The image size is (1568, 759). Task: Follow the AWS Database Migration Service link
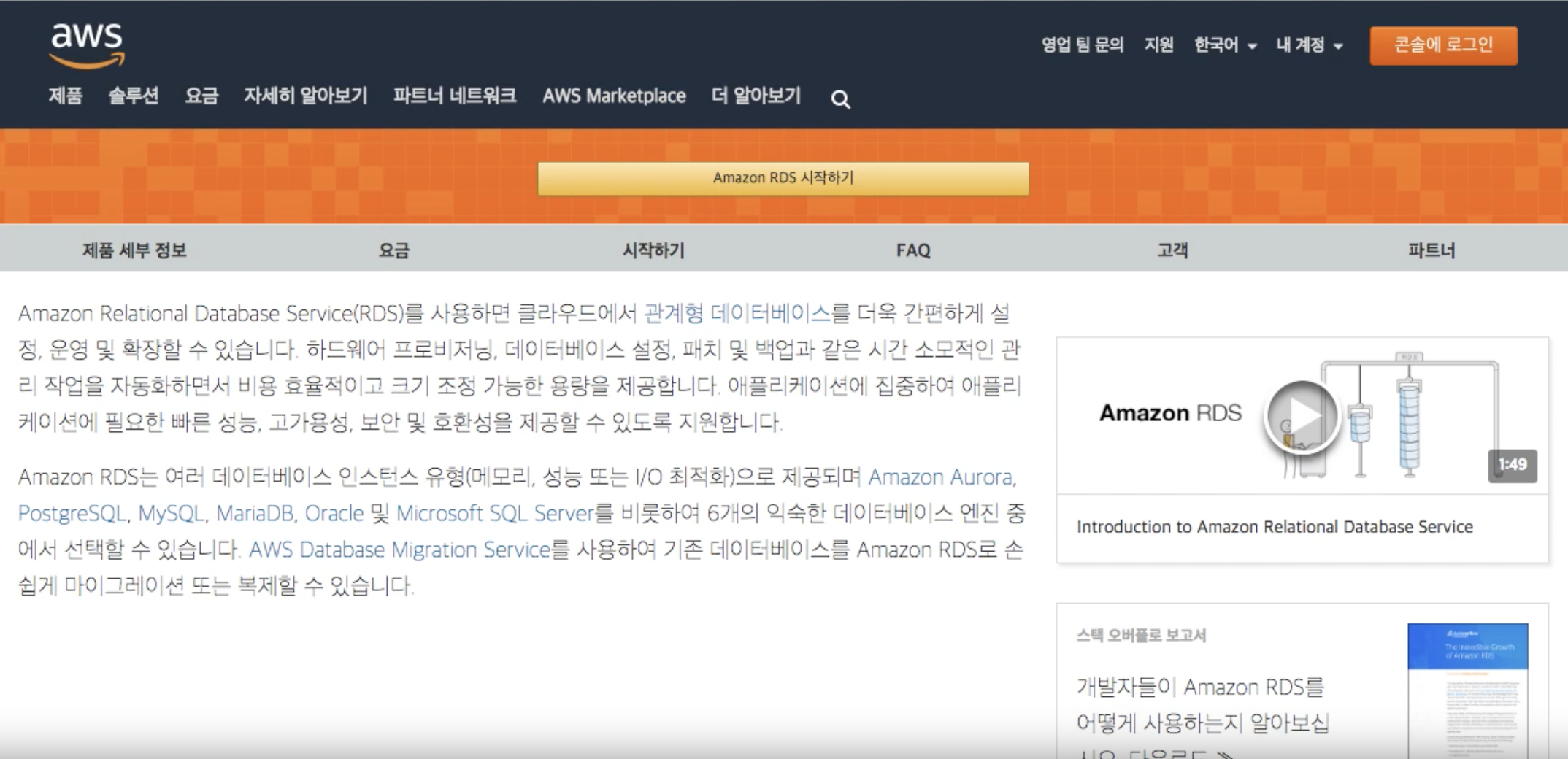[400, 550]
